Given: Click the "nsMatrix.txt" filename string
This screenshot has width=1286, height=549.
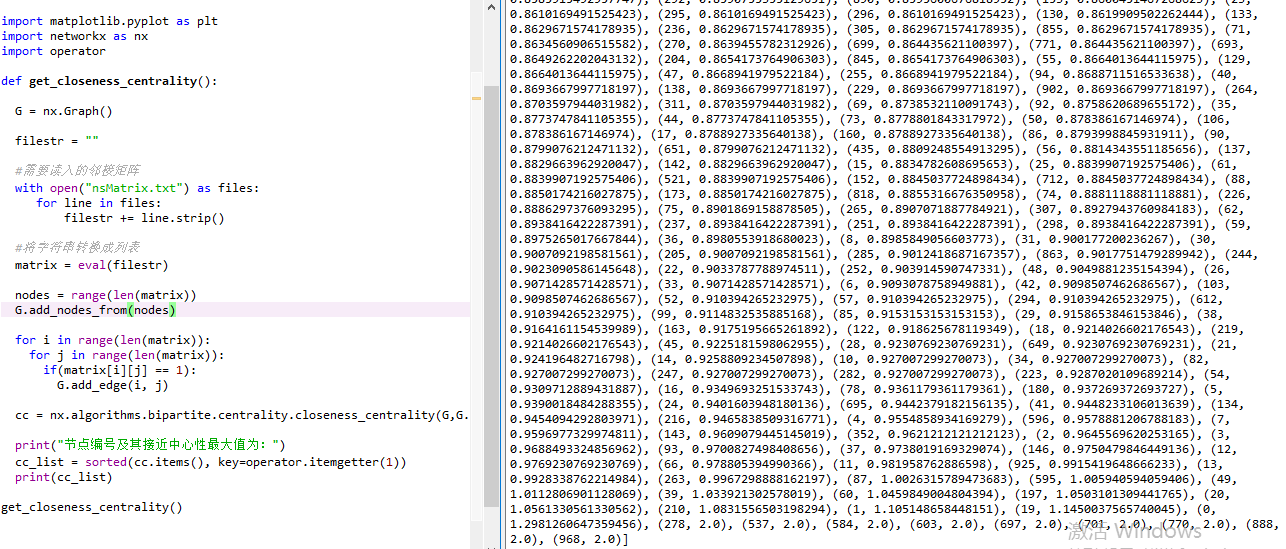Looking at the screenshot, I should [135, 187].
